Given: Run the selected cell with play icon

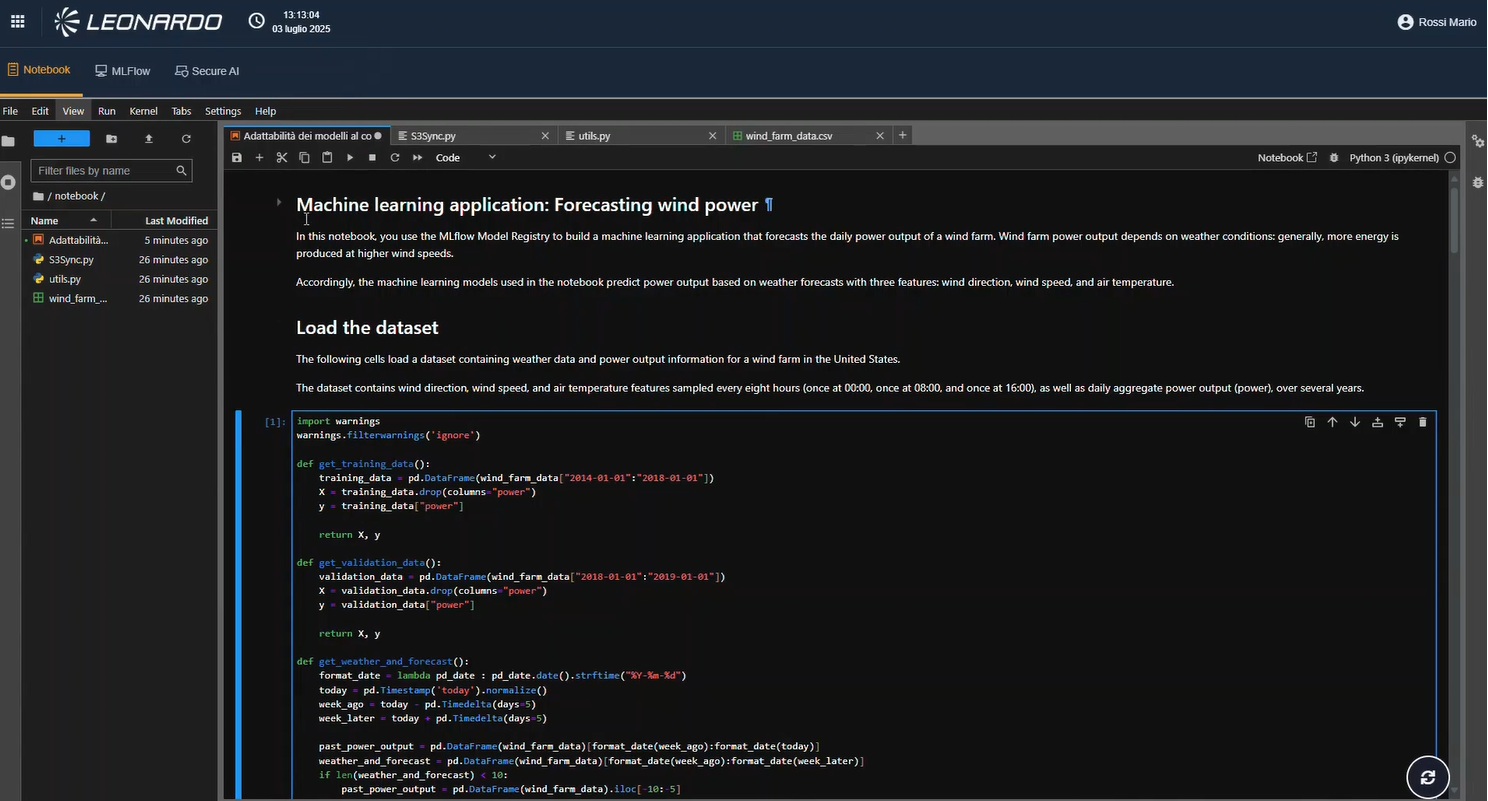Looking at the screenshot, I should 350,158.
